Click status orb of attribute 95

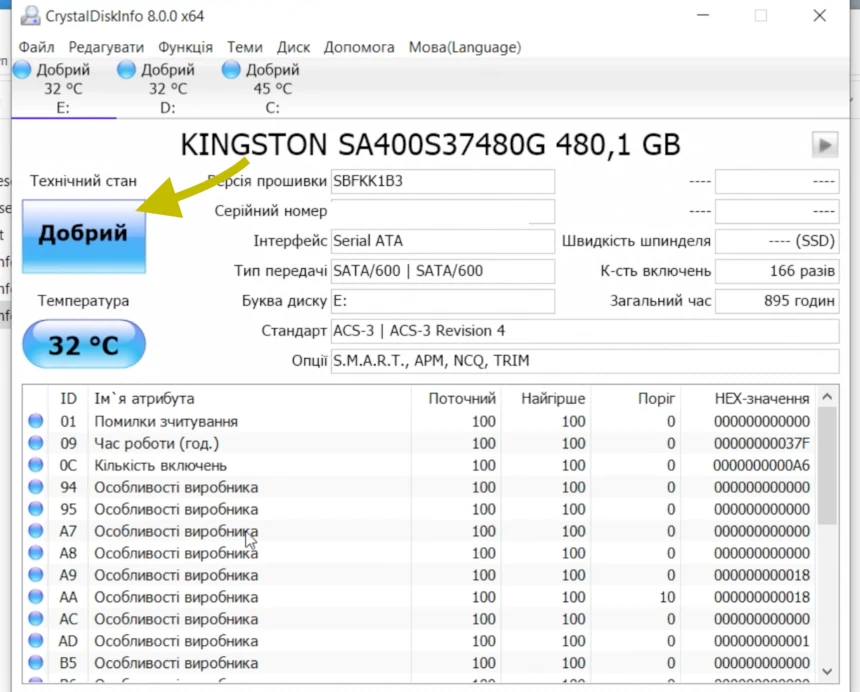click(x=36, y=509)
